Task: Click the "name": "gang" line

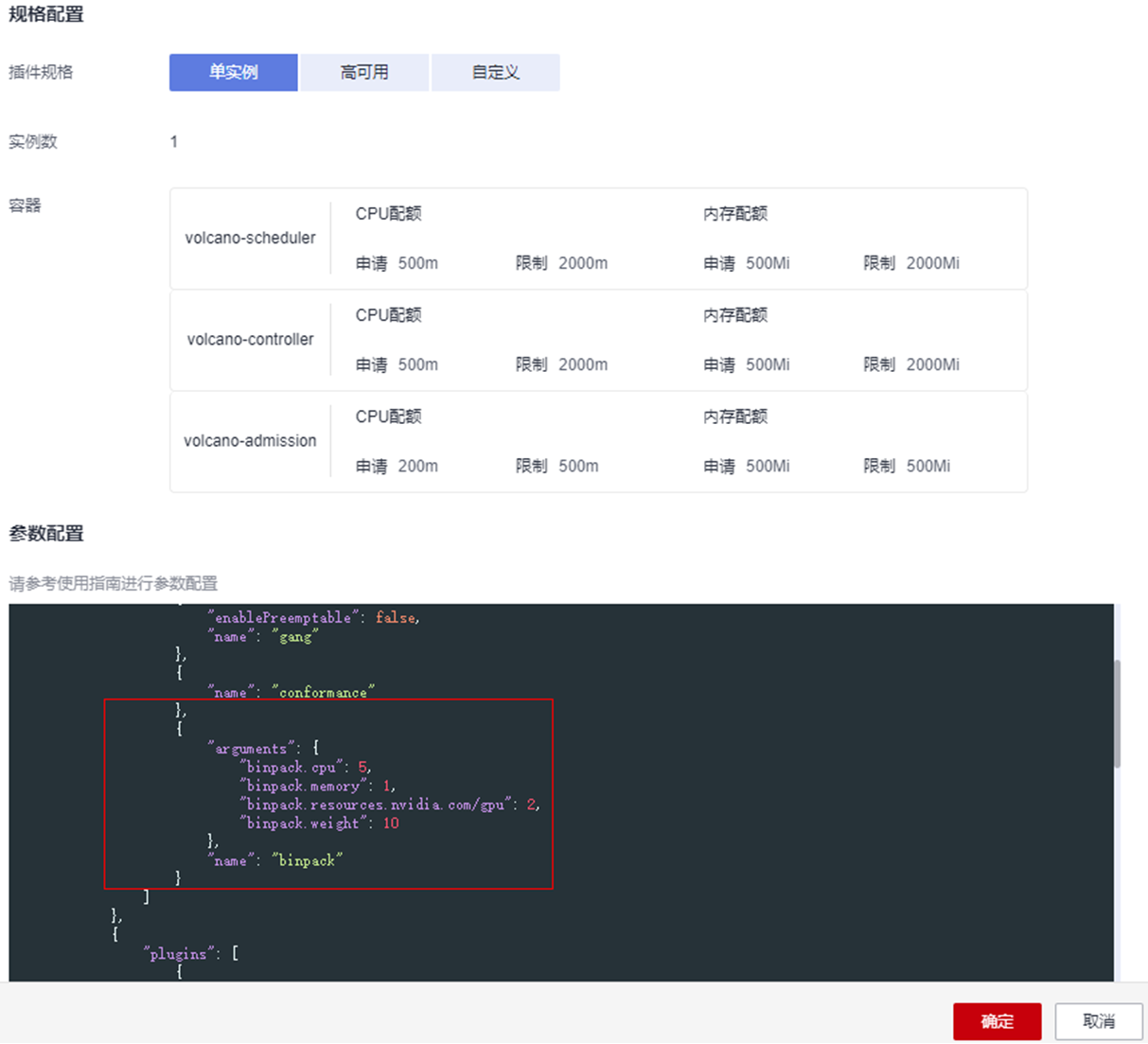Action: point(263,637)
